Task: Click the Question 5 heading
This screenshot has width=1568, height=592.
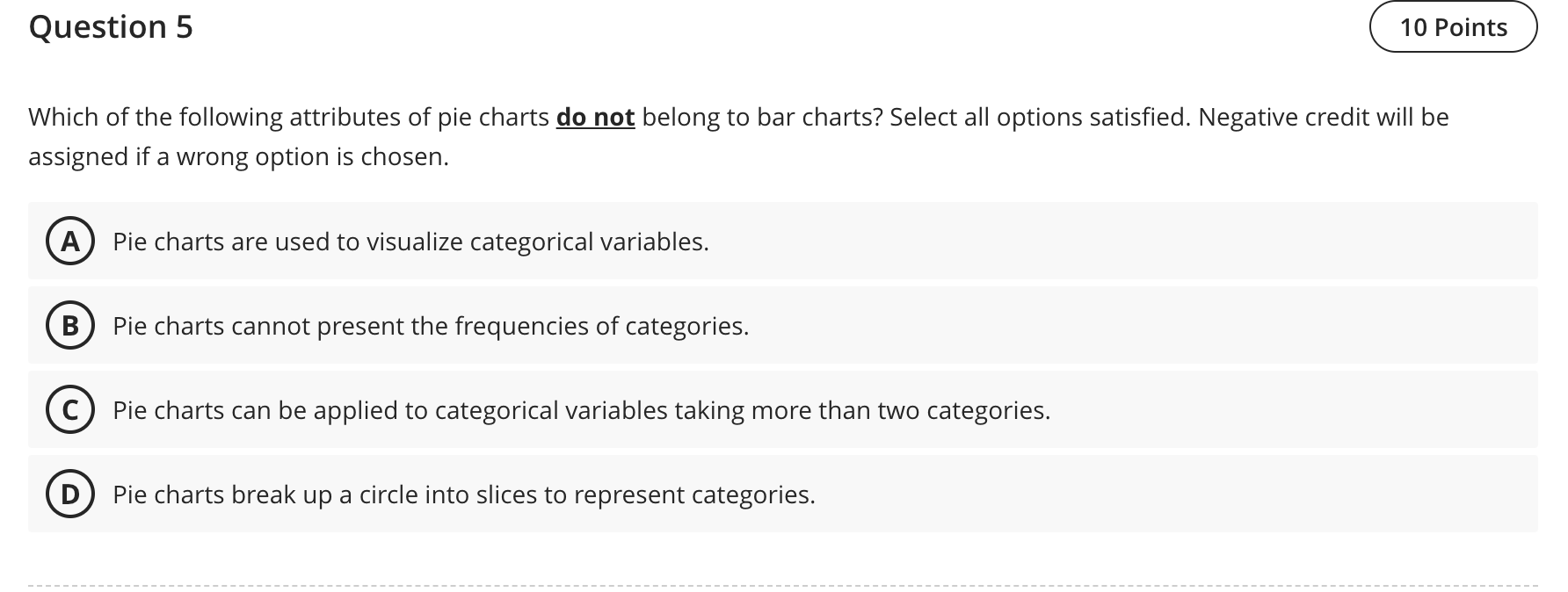Action: tap(109, 27)
